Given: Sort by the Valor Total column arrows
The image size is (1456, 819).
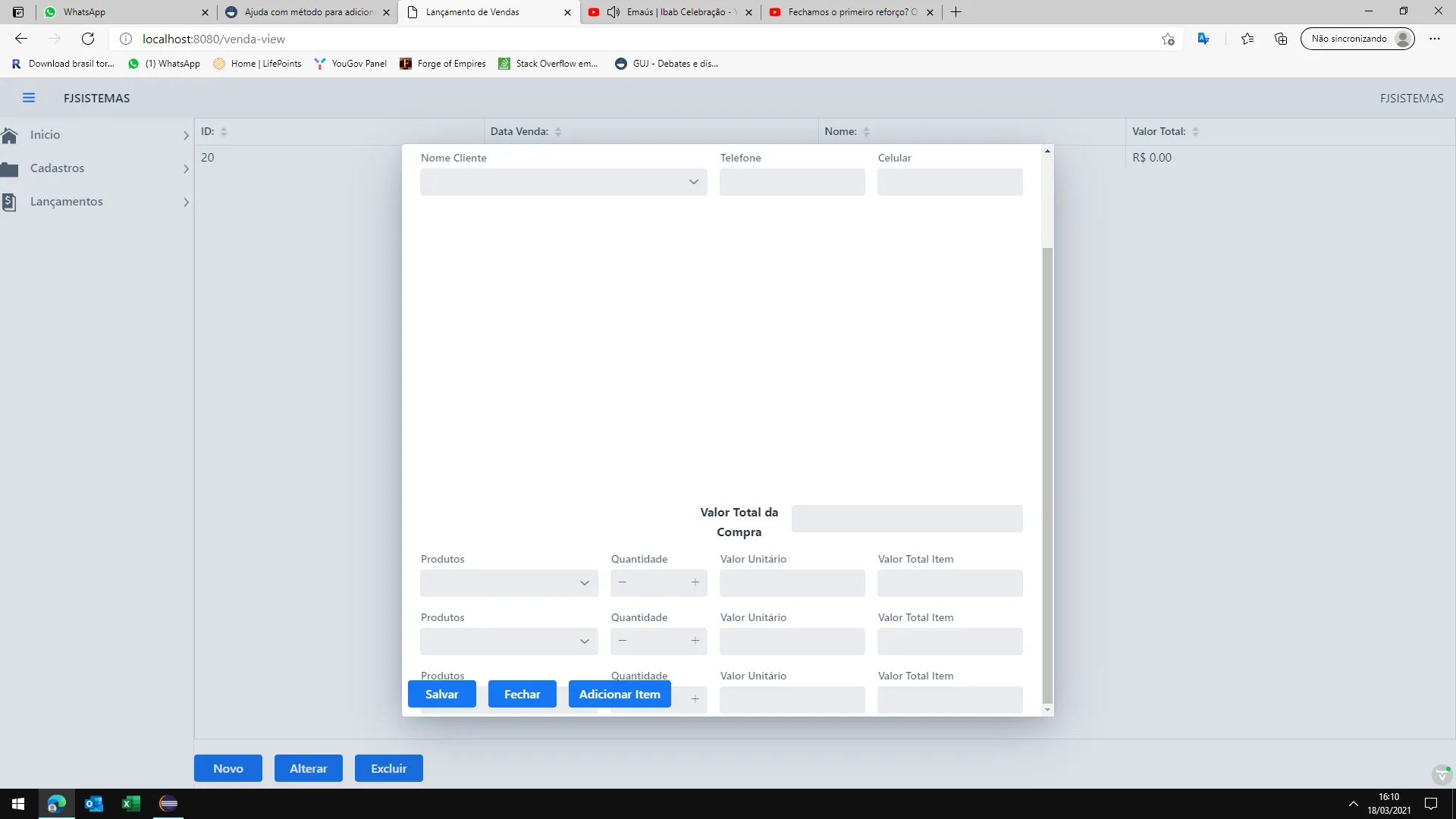Looking at the screenshot, I should point(1195,132).
